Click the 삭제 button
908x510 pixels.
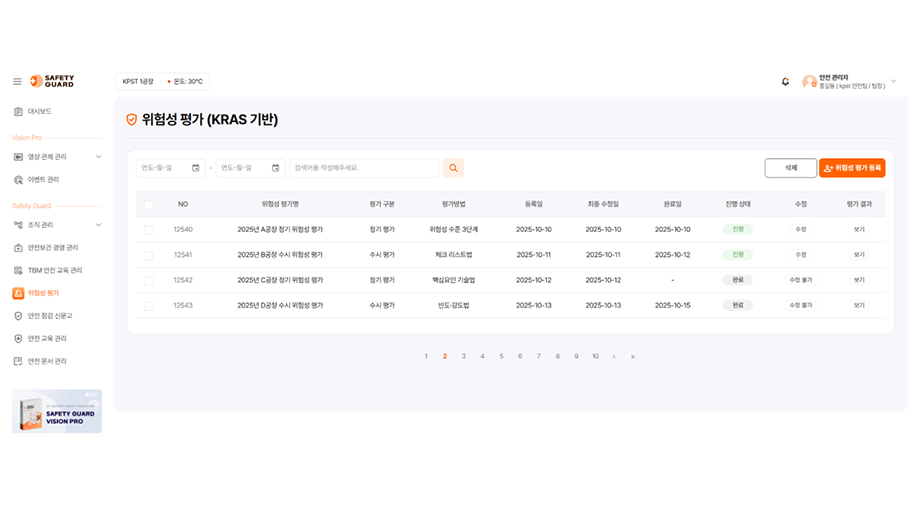pyautogui.click(x=790, y=168)
